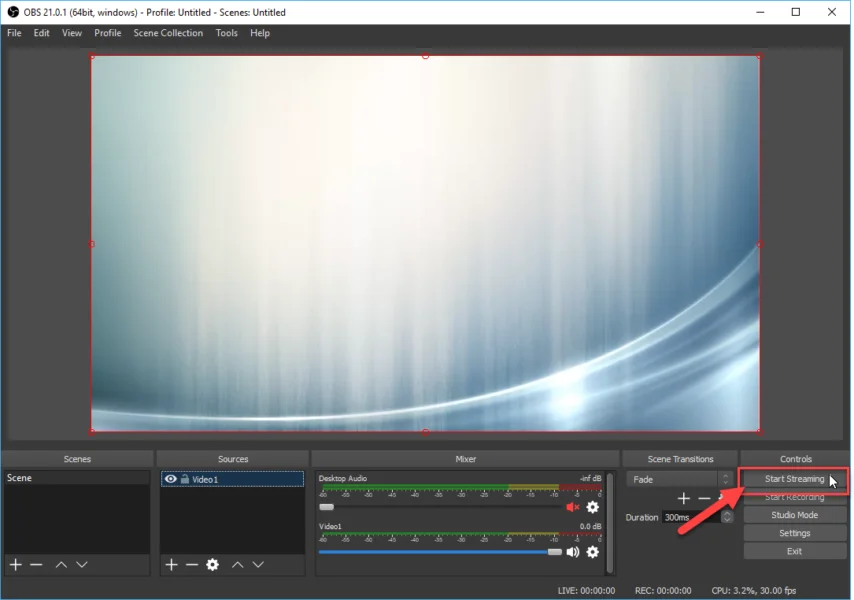
Task: Move the Video1 source up
Action: [237, 565]
